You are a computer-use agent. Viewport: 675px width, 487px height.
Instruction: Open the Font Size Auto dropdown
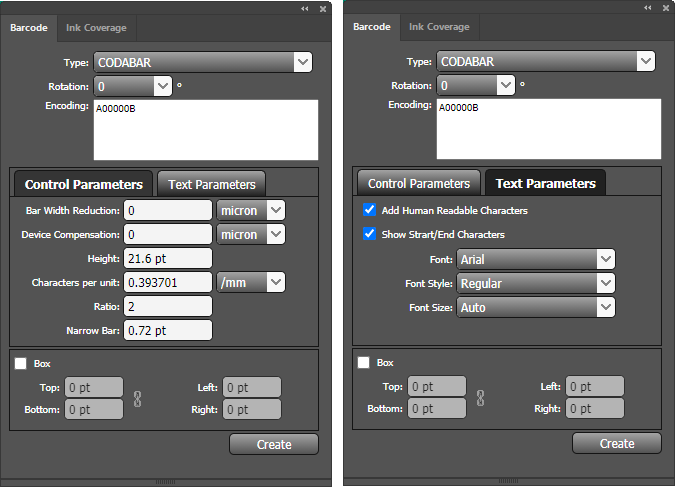click(535, 308)
